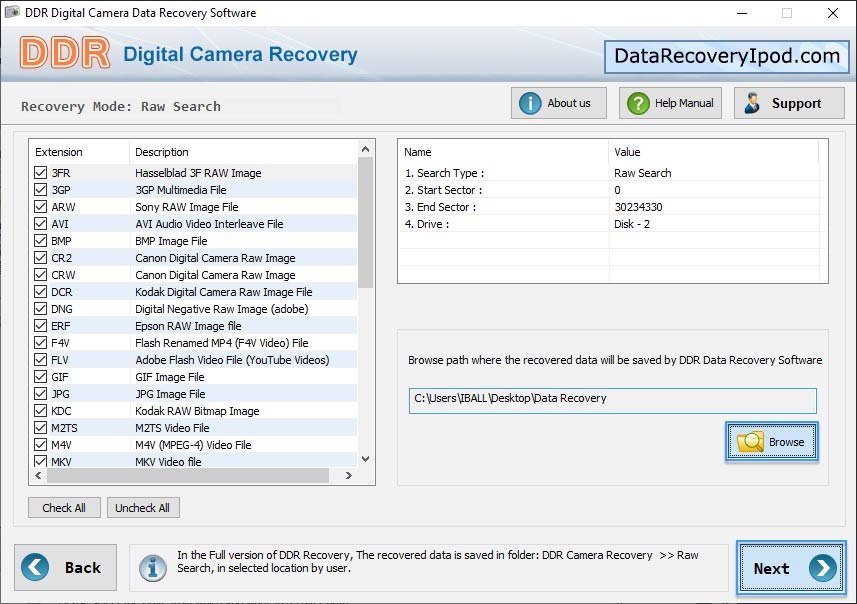
Task: Click the app icon in the title bar
Action: tap(12, 12)
